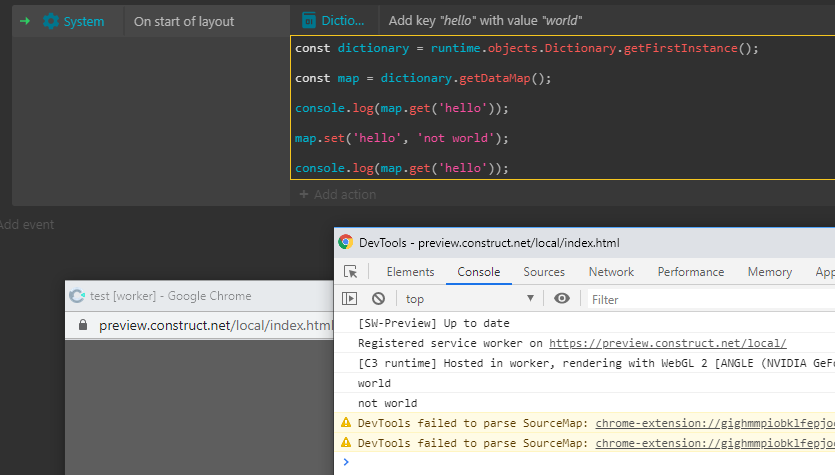
Task: Click the C3 runtime log entry
Action: click(x=596, y=363)
